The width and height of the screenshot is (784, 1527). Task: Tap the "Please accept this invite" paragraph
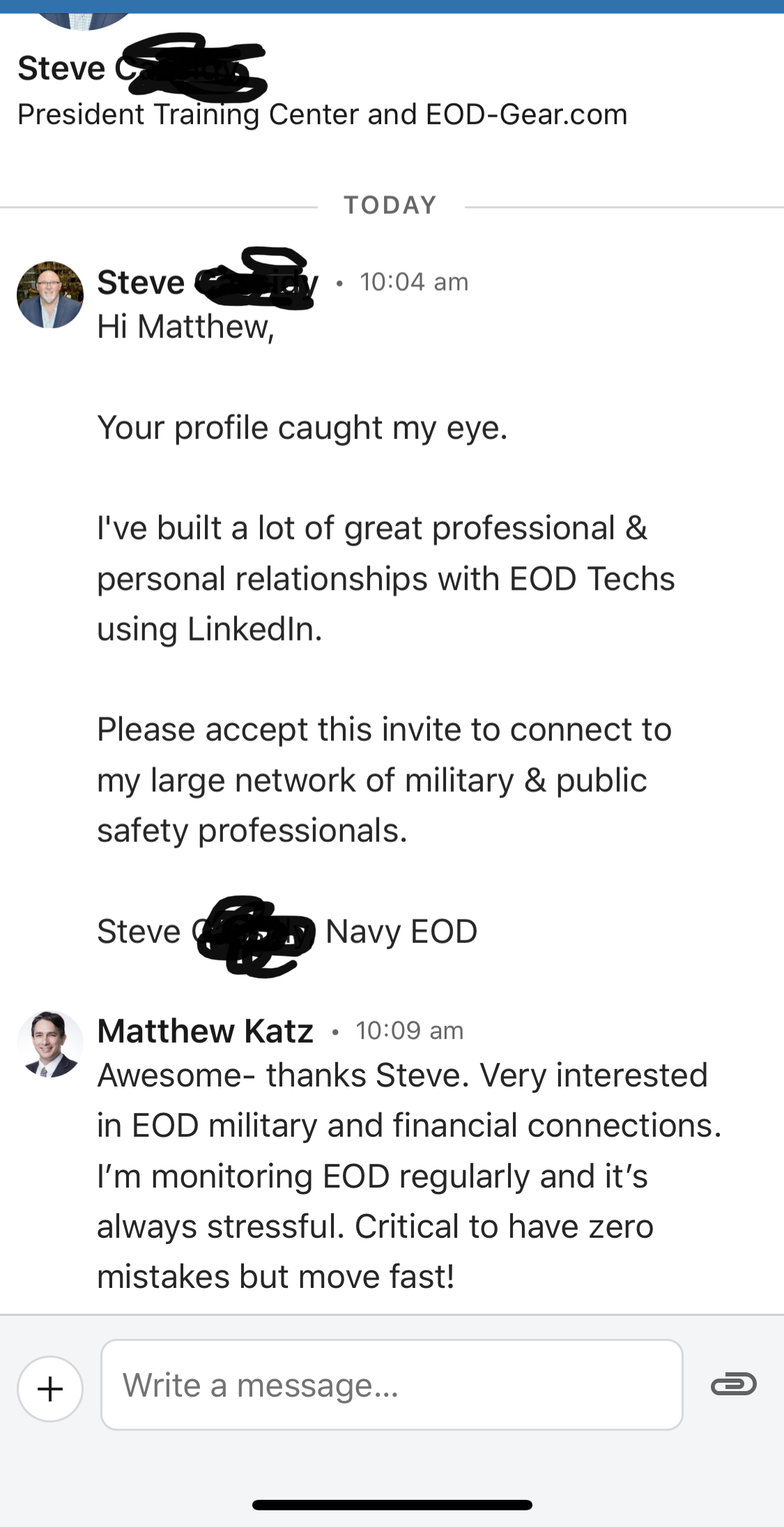384,780
